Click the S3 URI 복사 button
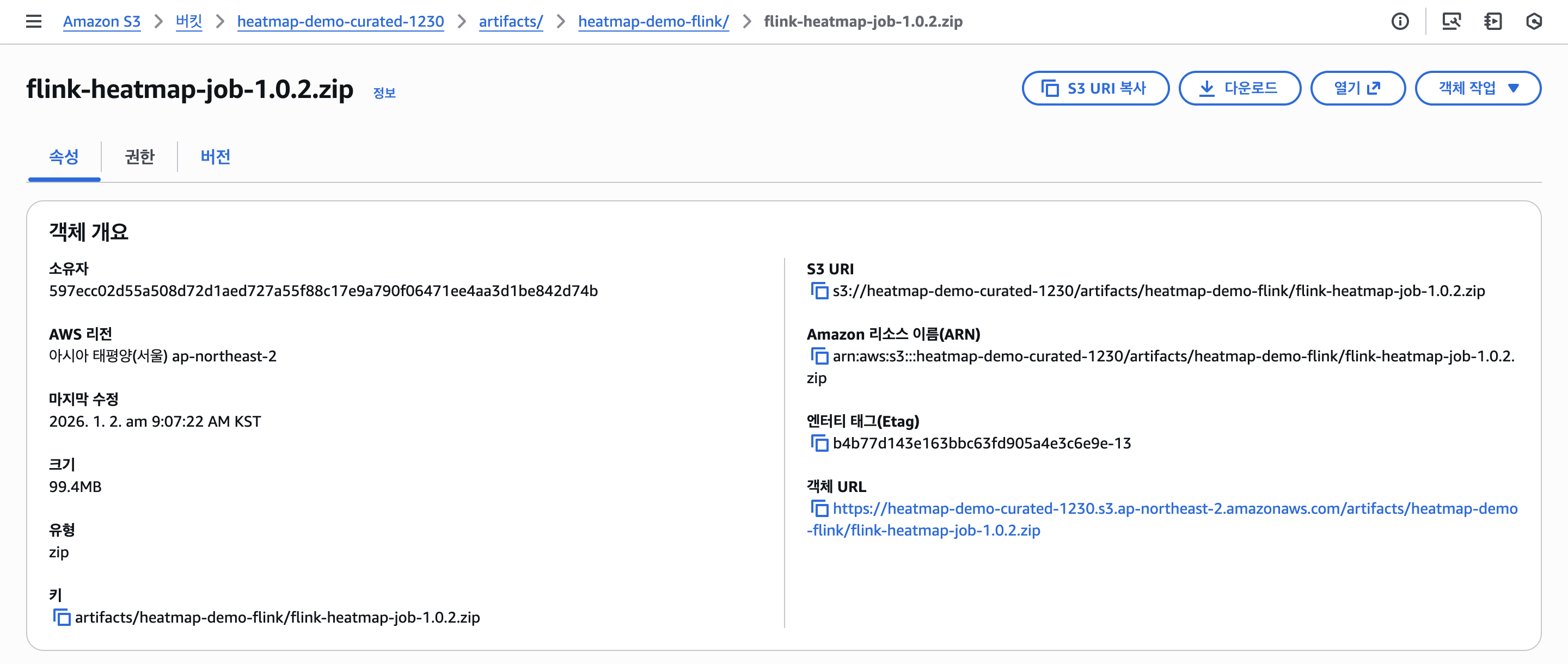 (x=1094, y=88)
